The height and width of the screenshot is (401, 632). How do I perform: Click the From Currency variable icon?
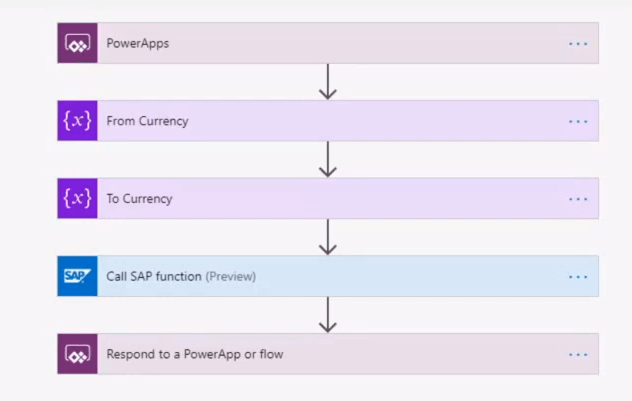click(x=77, y=121)
